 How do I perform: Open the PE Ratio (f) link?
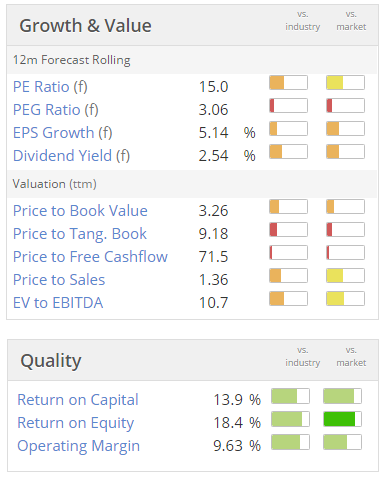(x=50, y=87)
